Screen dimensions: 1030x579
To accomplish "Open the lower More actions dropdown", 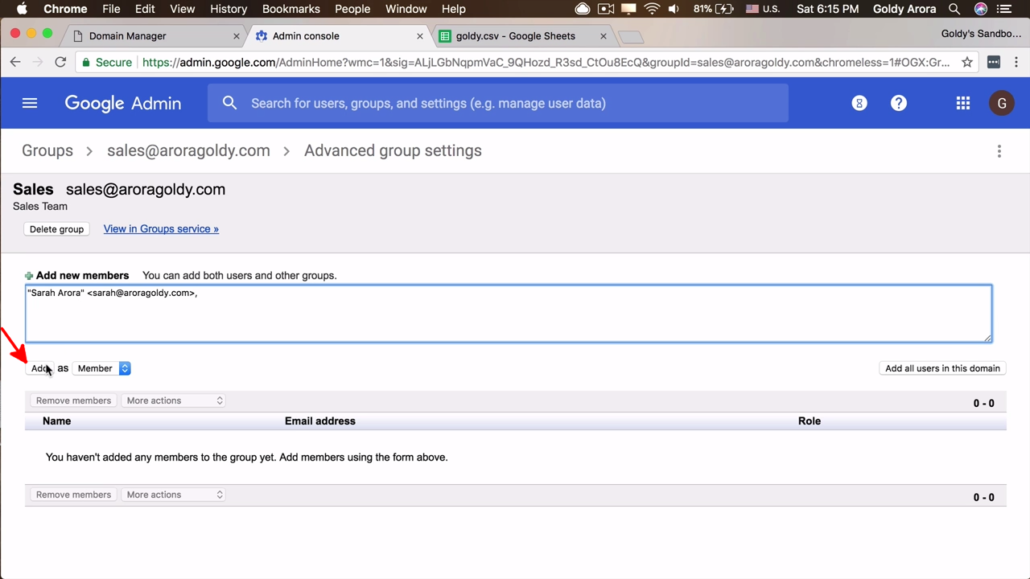I will click(173, 495).
